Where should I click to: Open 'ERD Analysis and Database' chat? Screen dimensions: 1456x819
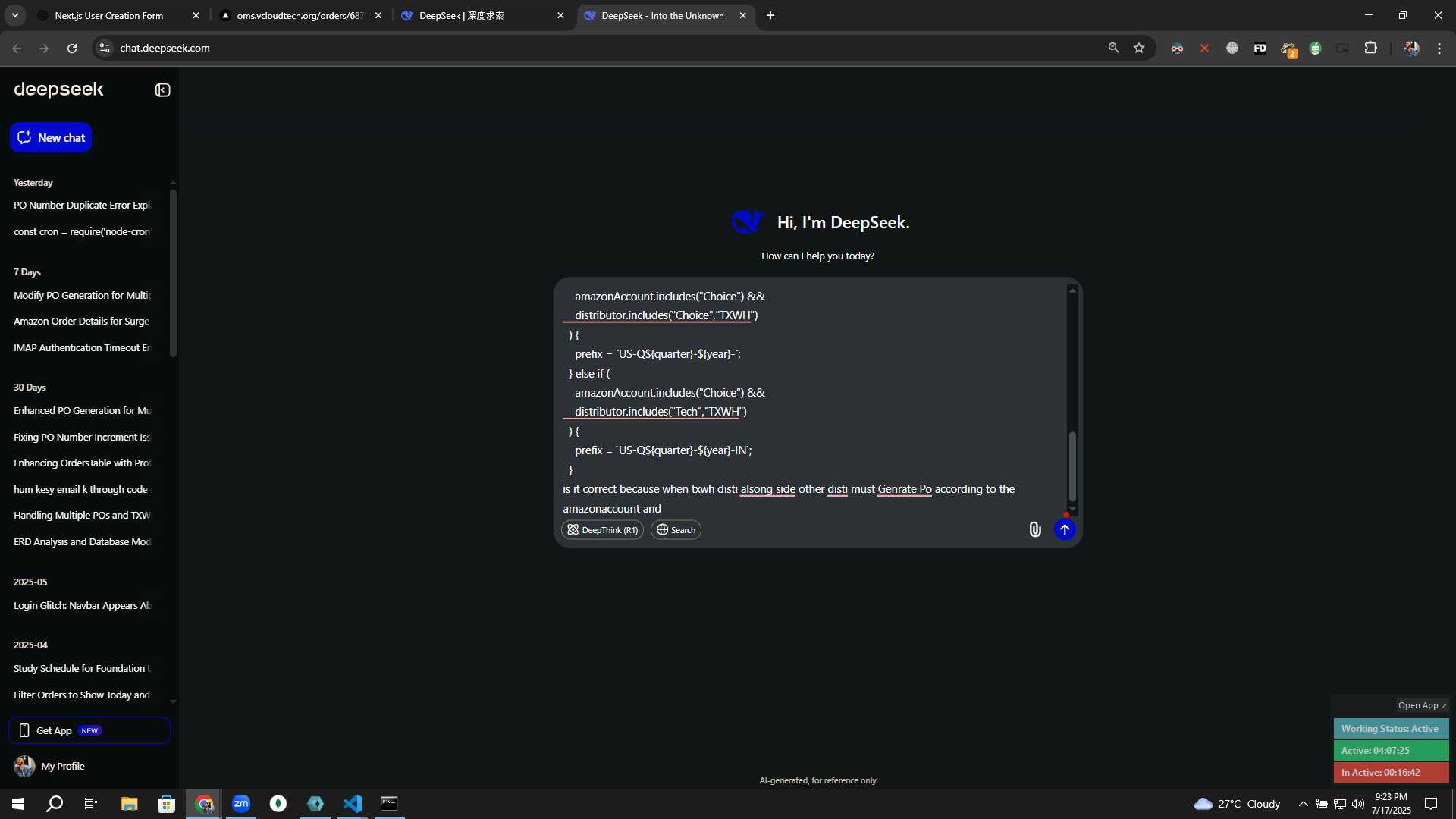(82, 541)
